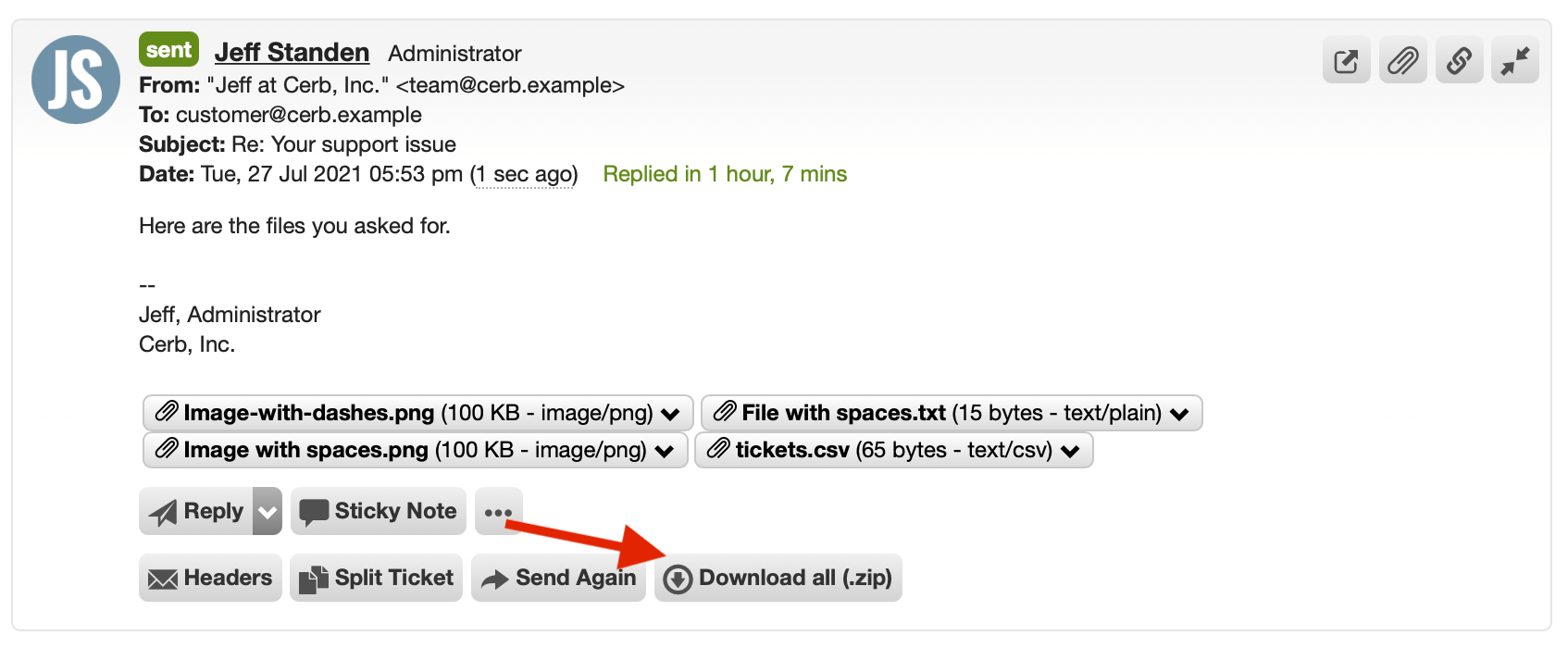Click the Reply button
1568x648 pixels.
point(196,511)
